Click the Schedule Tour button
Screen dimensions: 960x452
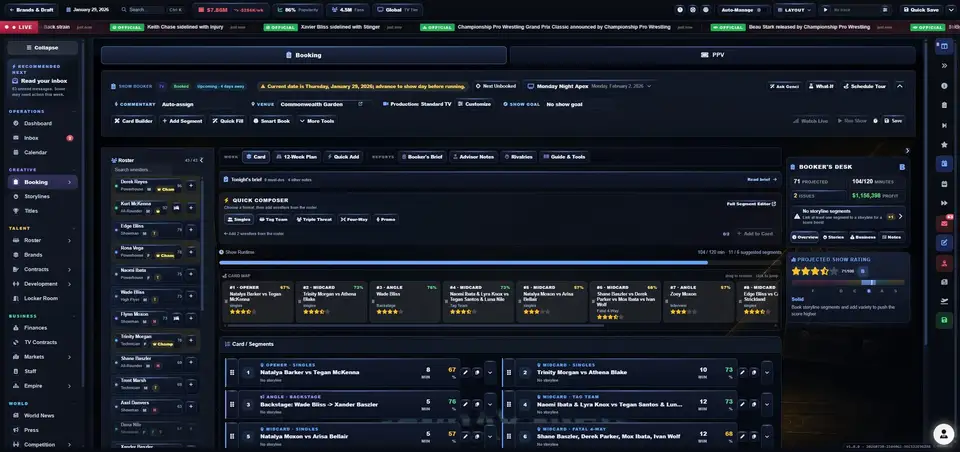tap(864, 86)
